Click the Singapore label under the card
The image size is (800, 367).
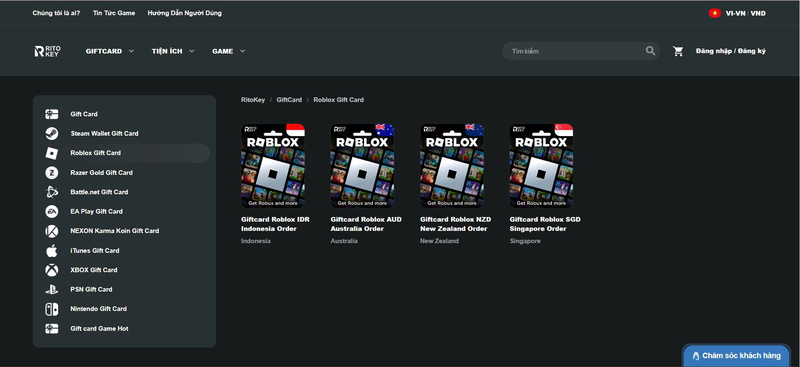(x=525, y=241)
